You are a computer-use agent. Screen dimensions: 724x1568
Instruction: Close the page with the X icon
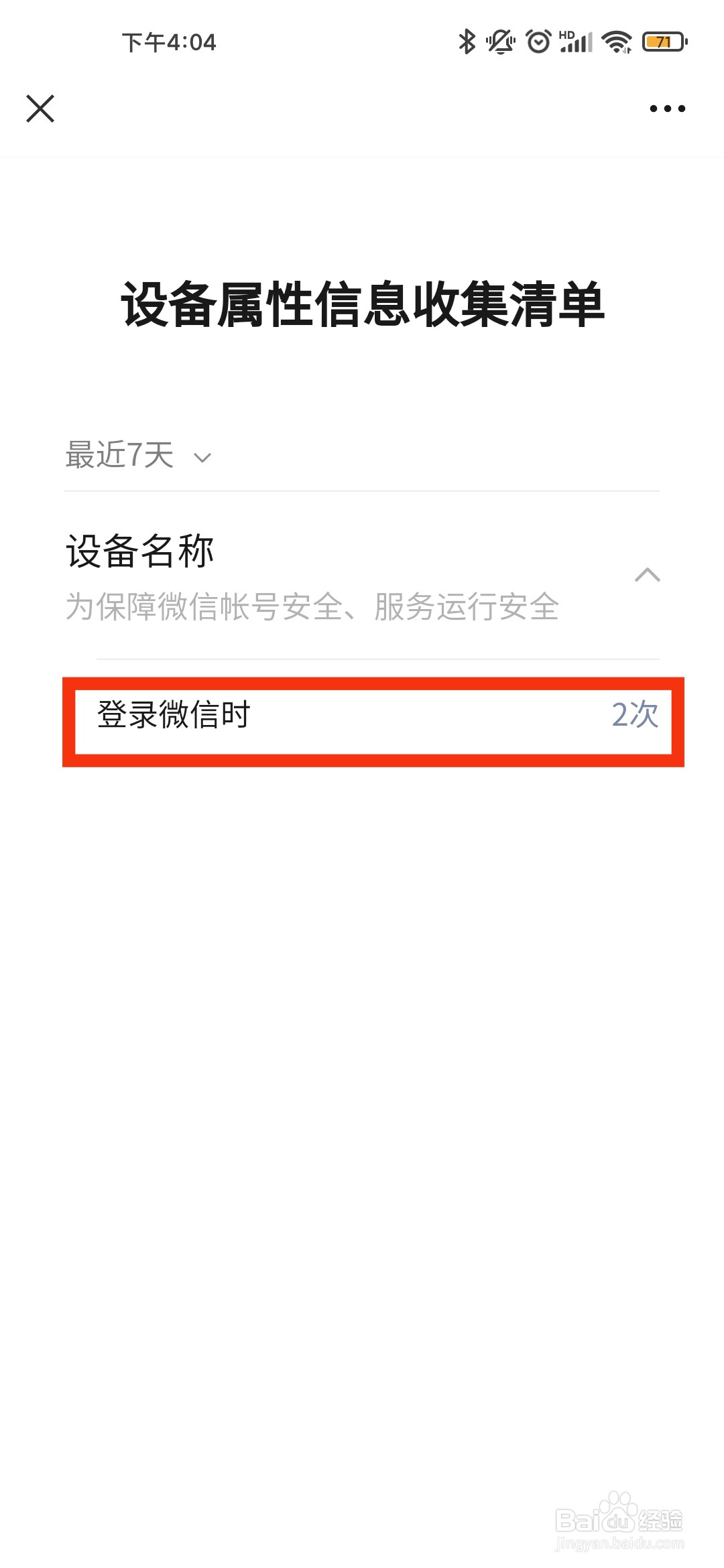coord(40,109)
